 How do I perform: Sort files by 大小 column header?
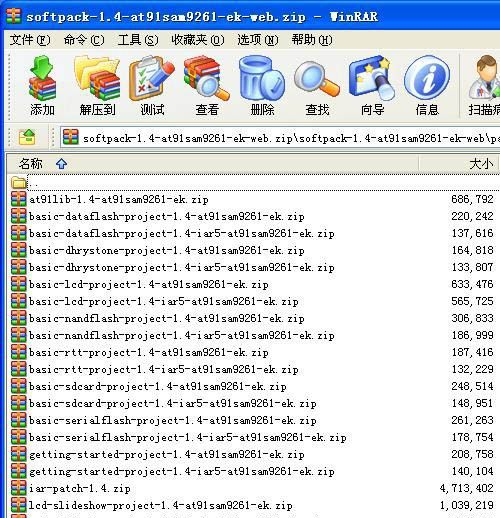point(459,164)
